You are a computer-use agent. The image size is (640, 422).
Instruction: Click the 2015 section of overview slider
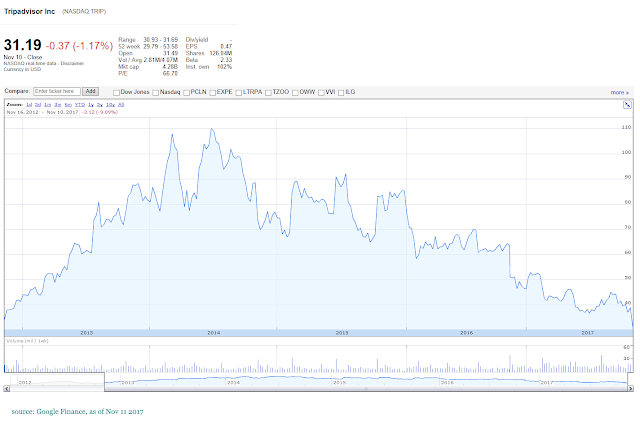click(x=339, y=382)
